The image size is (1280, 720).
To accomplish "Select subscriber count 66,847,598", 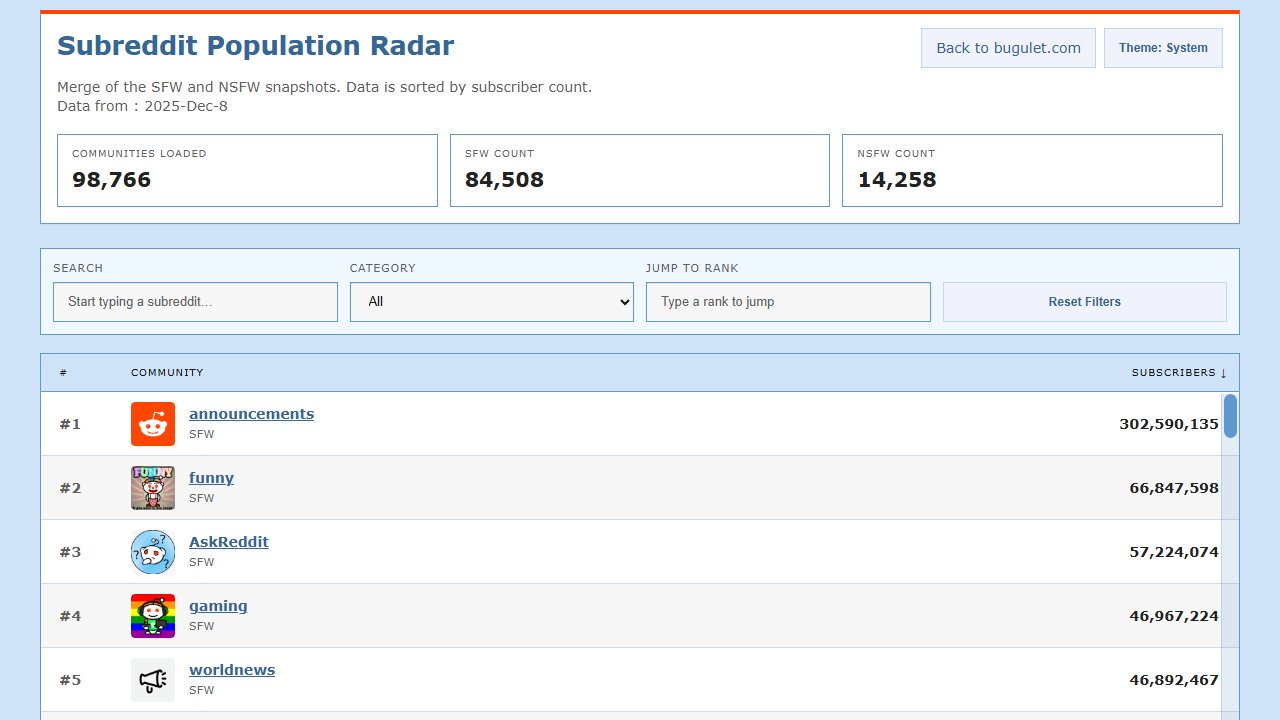I will pyautogui.click(x=1174, y=488).
